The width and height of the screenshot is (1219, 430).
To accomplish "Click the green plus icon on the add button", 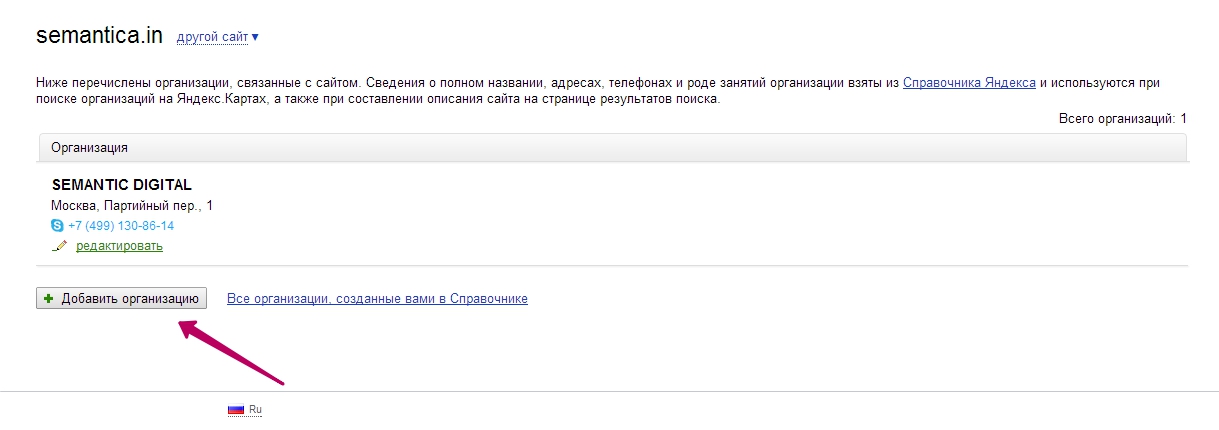I will click(48, 299).
